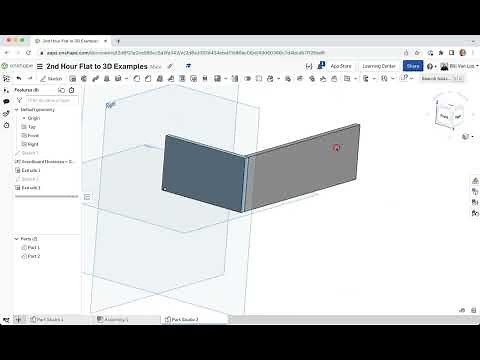Collapse the Default geometry group
This screenshot has height=360, width=480.
(x=16, y=110)
